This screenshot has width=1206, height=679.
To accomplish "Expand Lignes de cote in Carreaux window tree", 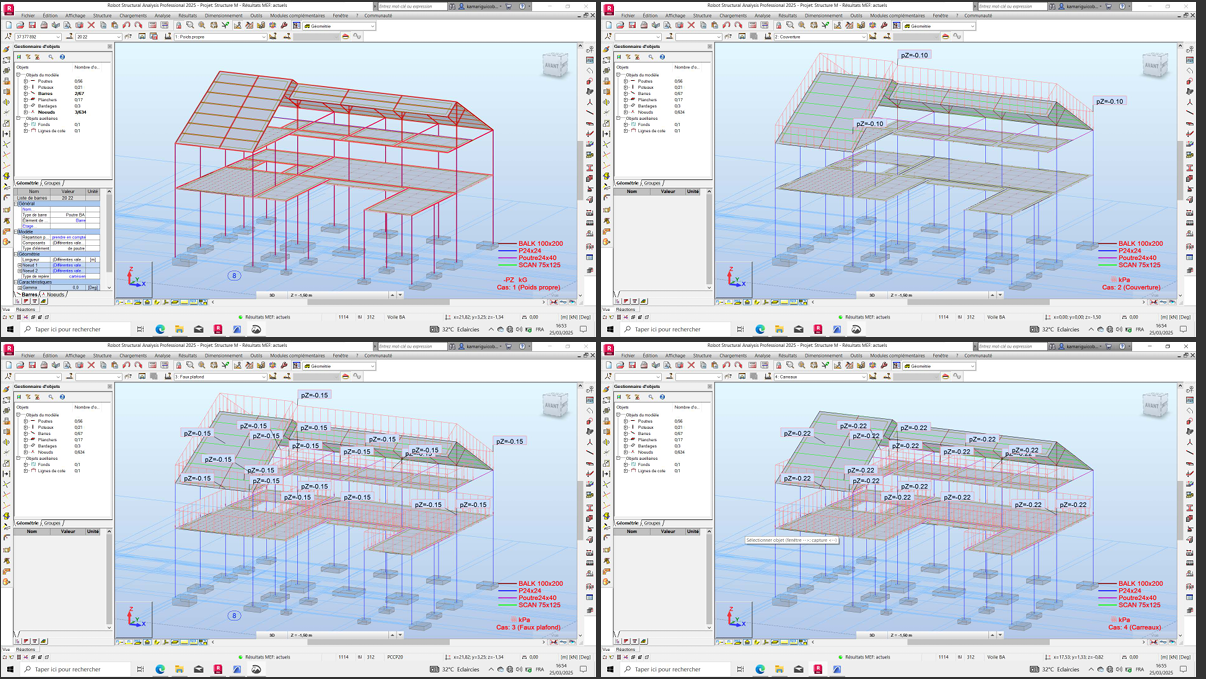I will click(x=625, y=471).
